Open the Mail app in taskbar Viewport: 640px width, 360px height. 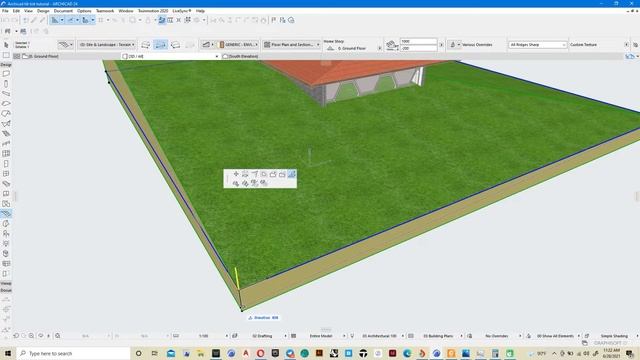[x=171, y=353]
